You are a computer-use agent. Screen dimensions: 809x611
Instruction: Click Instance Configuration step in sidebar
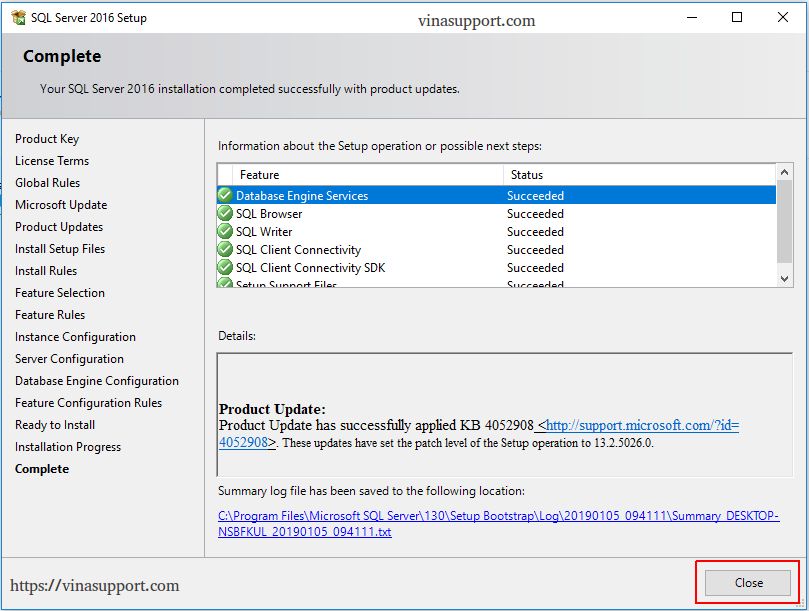[75, 337]
